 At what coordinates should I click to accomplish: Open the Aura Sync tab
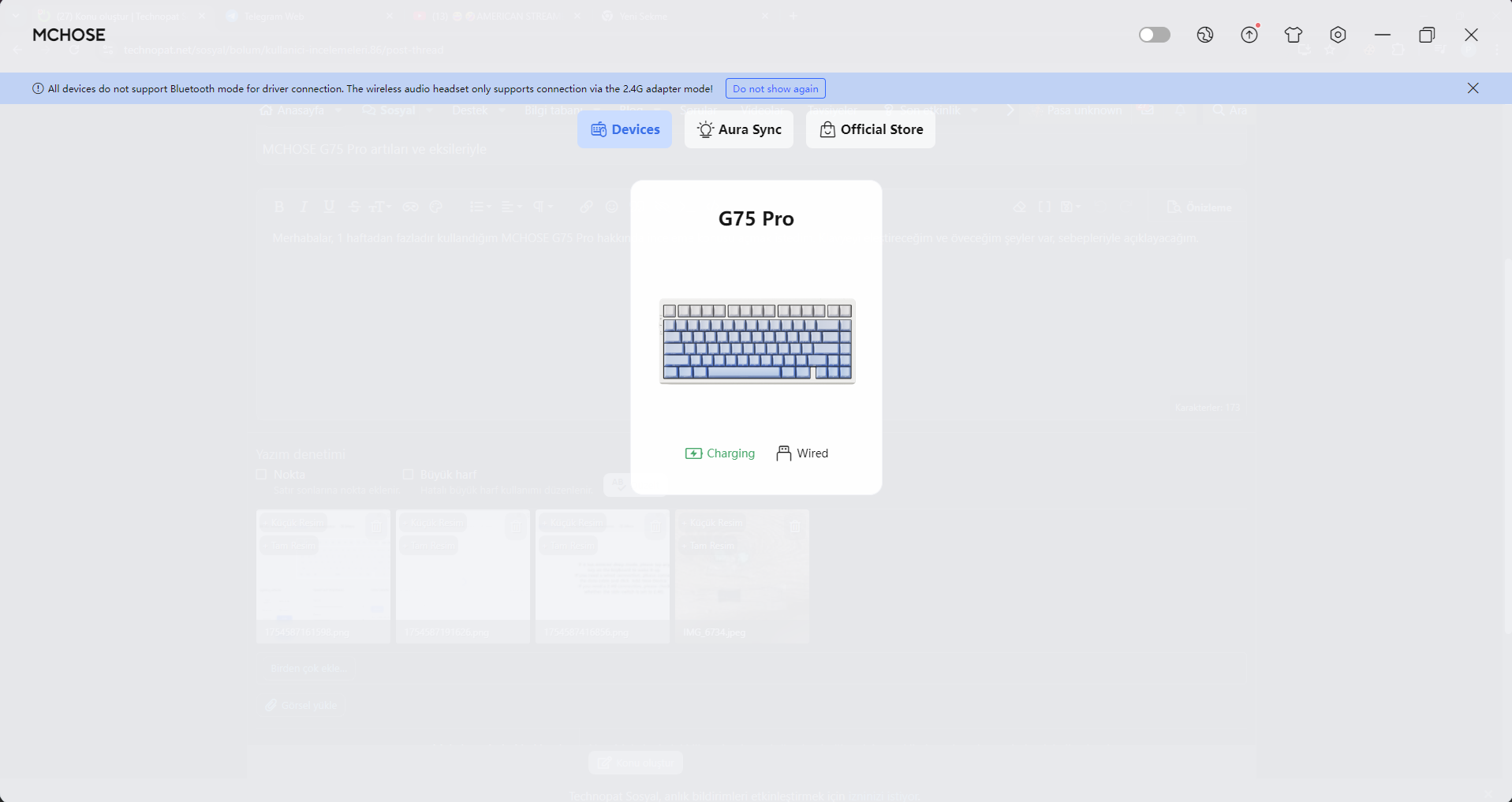pos(739,129)
